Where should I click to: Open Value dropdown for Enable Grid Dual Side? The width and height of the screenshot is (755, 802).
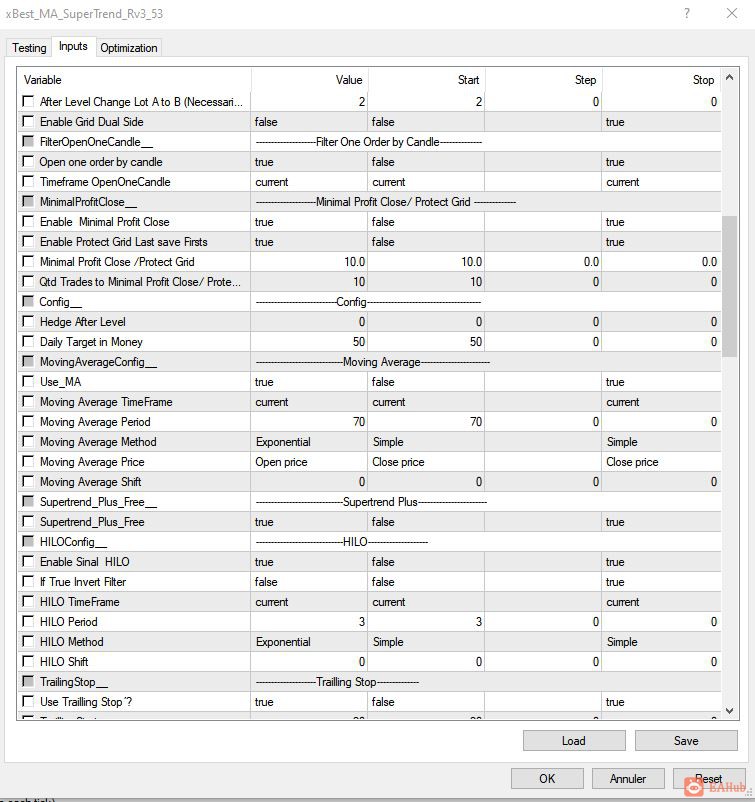[309, 122]
